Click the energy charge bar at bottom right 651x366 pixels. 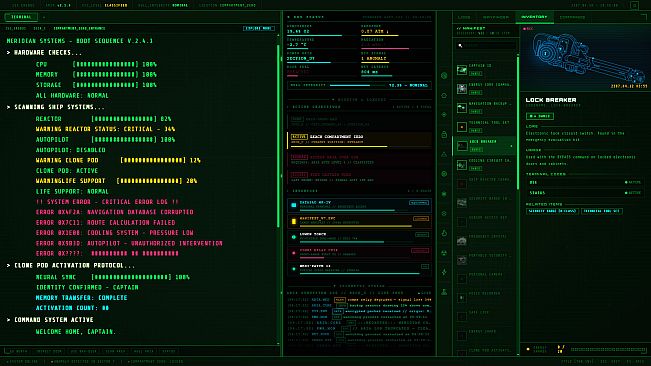[x=608, y=349]
